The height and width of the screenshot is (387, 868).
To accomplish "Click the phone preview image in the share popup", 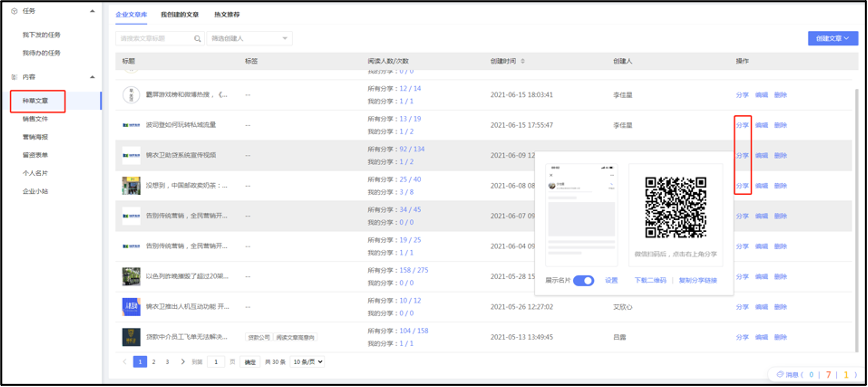I will tap(581, 215).
